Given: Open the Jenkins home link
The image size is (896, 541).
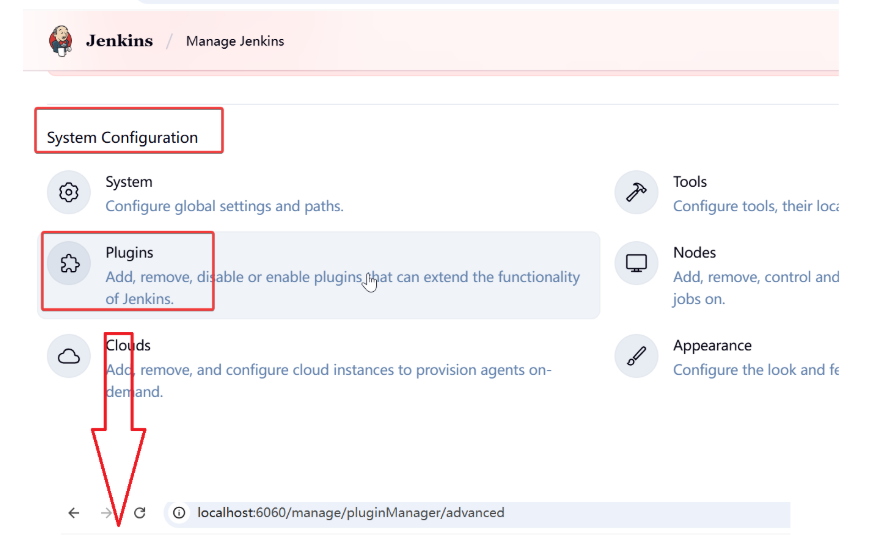Looking at the screenshot, I should 119,41.
